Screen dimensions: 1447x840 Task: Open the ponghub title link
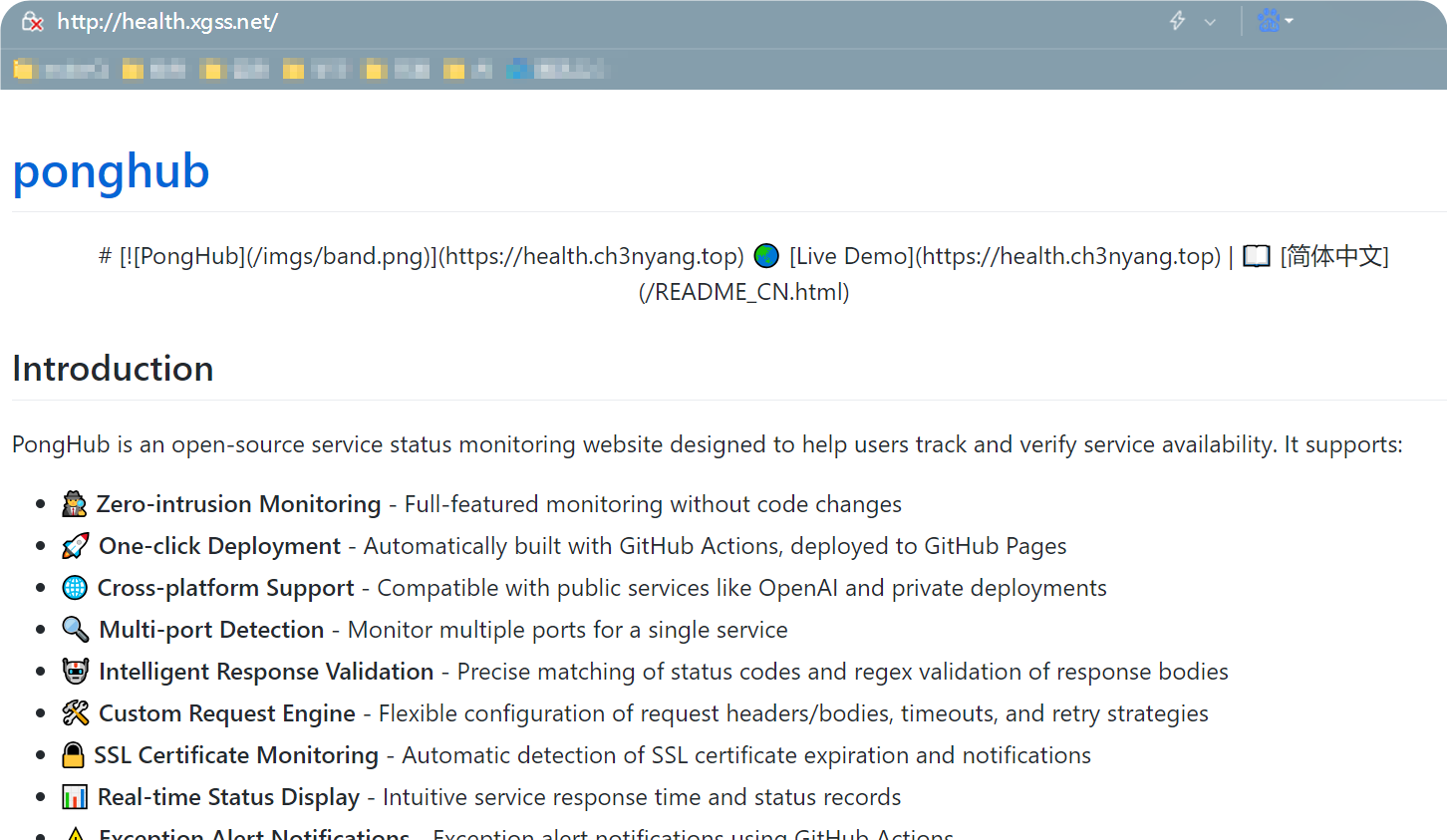click(x=111, y=171)
